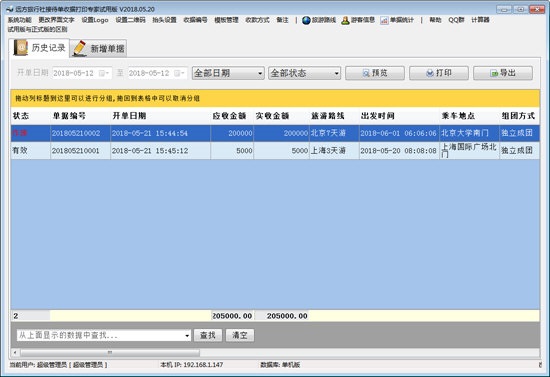
Task: Click the 205000.00 应收金额 total
Action: (x=232, y=316)
